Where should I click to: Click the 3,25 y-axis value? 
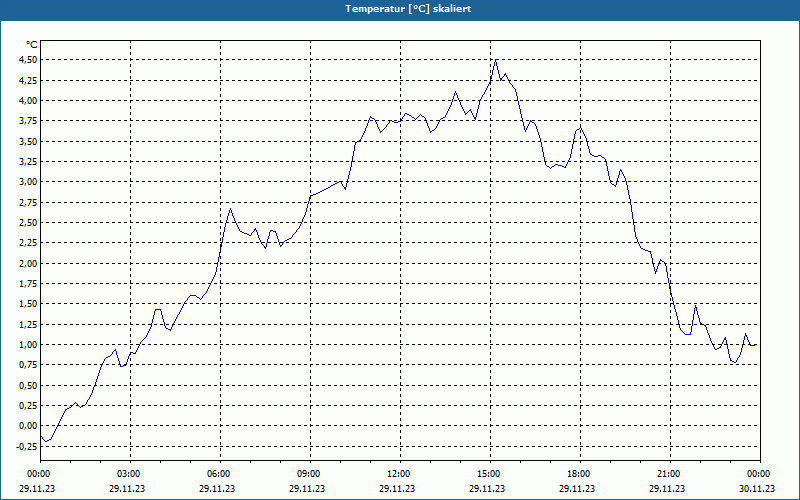point(29,162)
